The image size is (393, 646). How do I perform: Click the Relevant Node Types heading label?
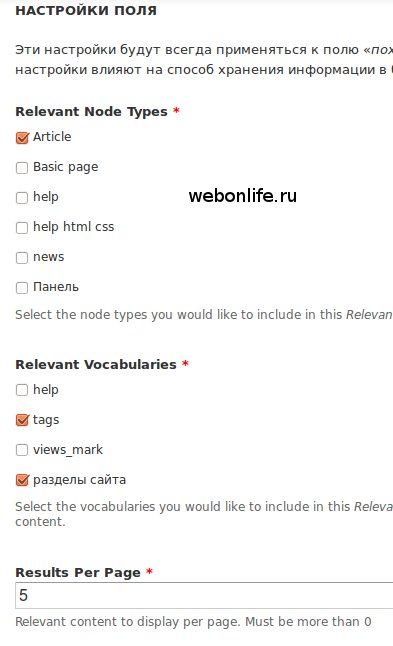pos(91,112)
